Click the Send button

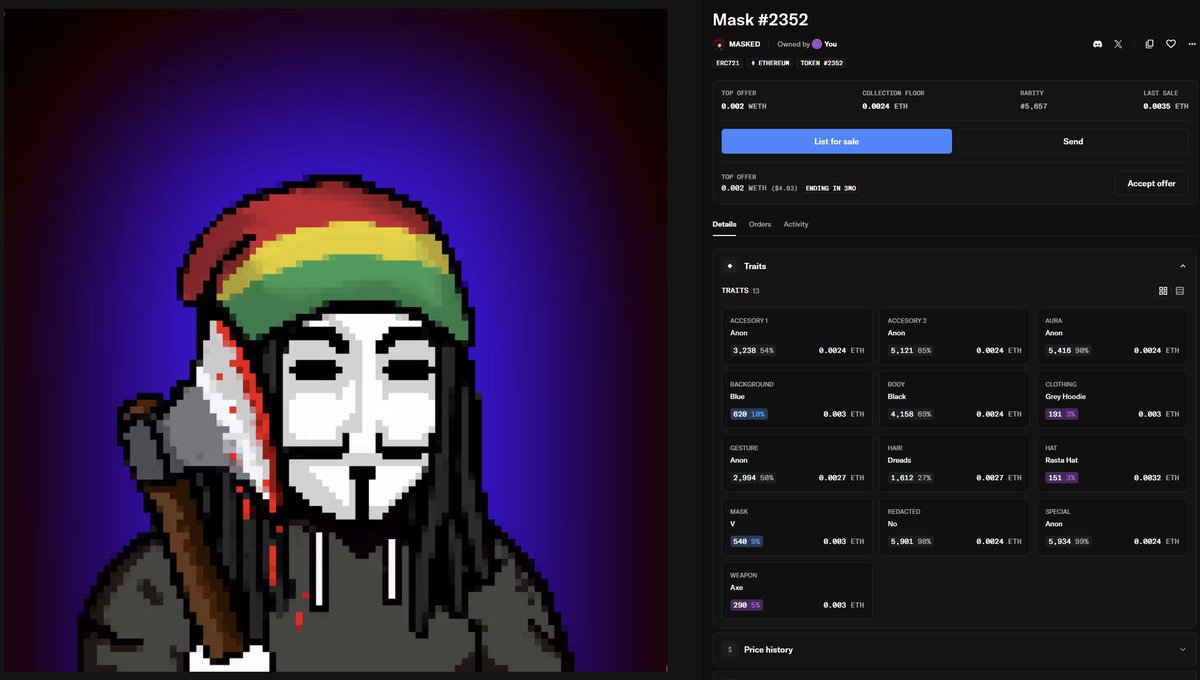click(1073, 141)
